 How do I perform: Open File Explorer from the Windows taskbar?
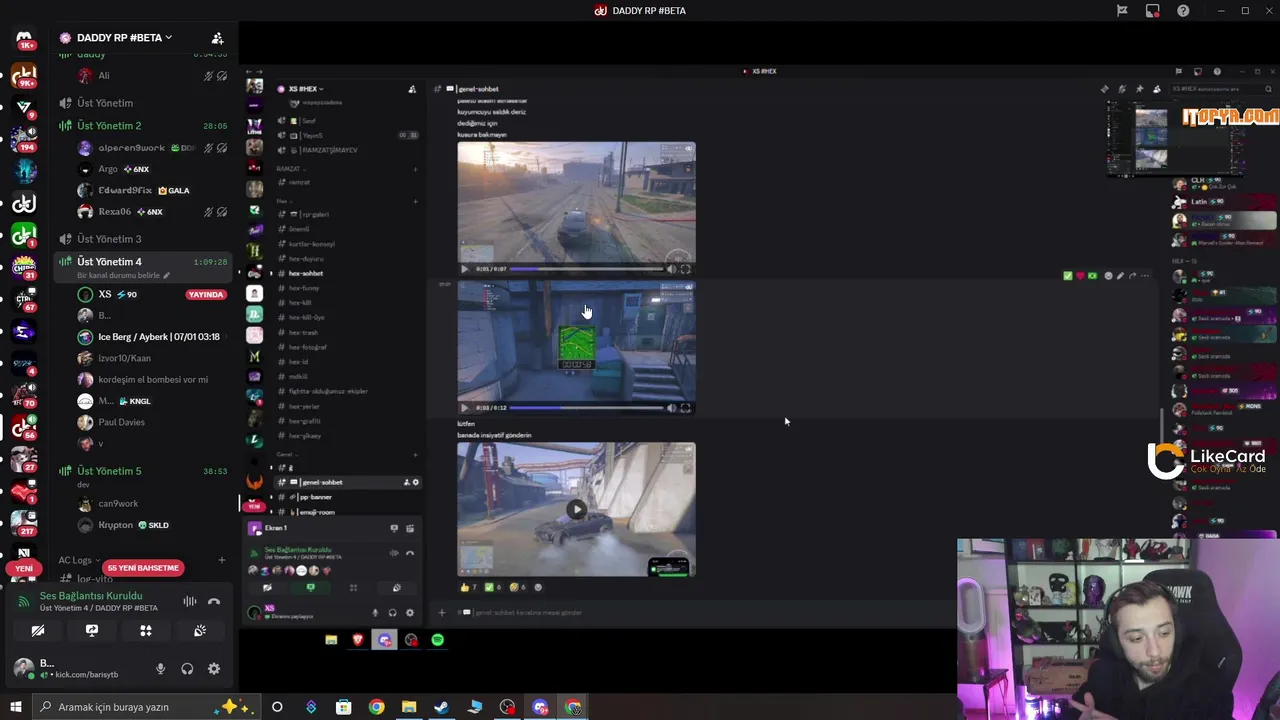(409, 707)
